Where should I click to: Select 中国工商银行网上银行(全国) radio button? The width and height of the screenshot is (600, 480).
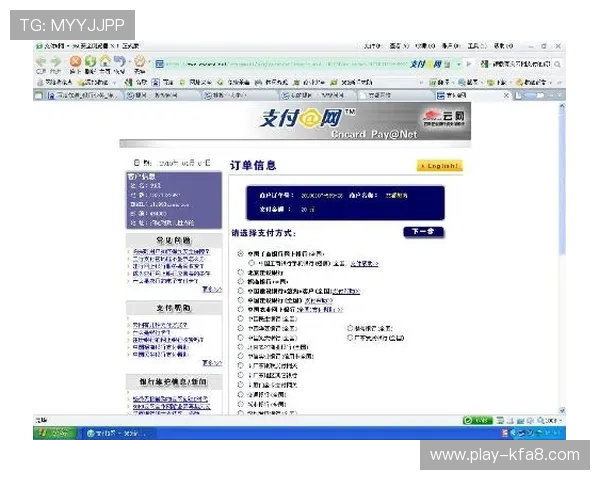tap(240, 253)
